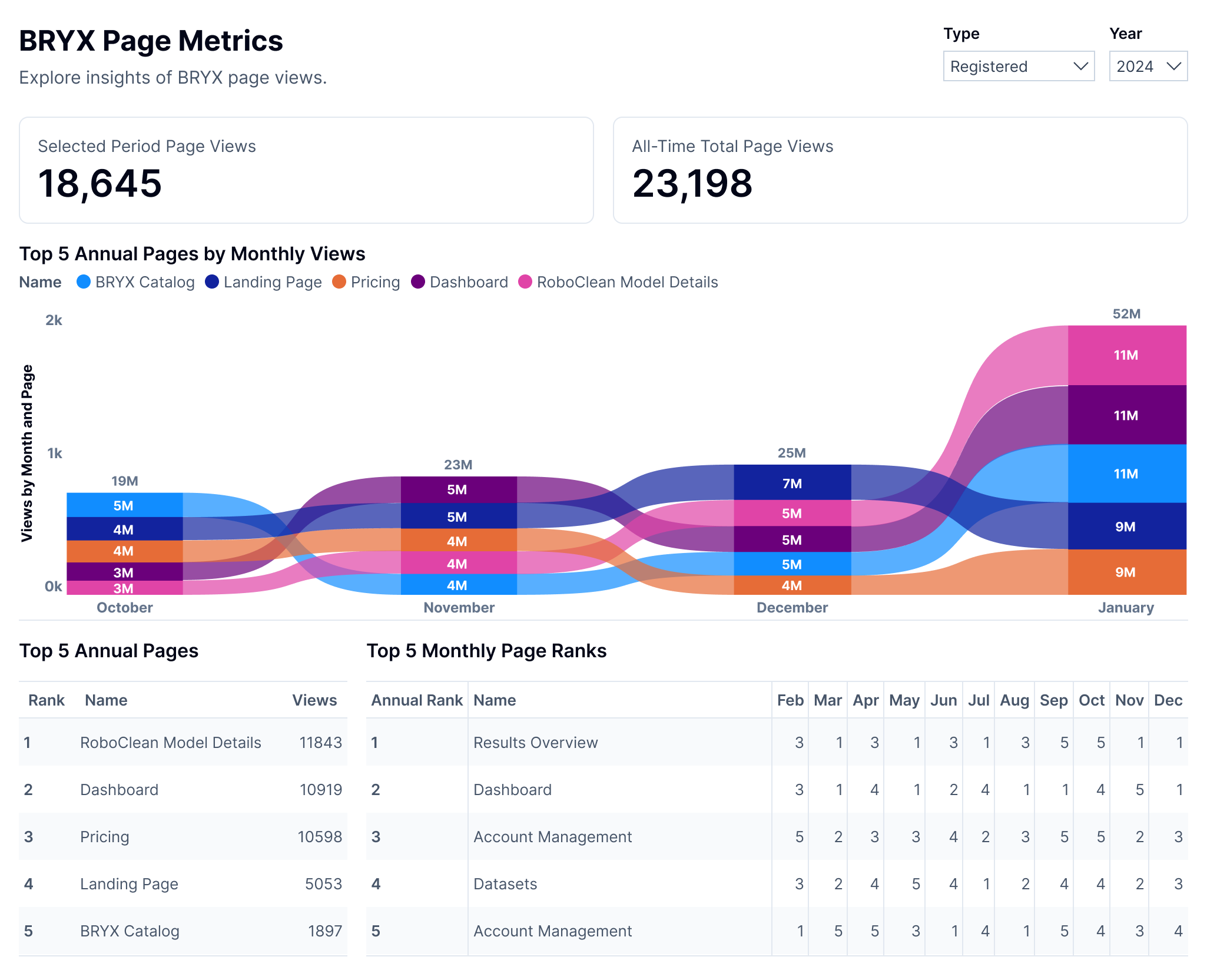Select the All-Time Total Page Views card
Screen dimensions: 1207x980
(900, 170)
